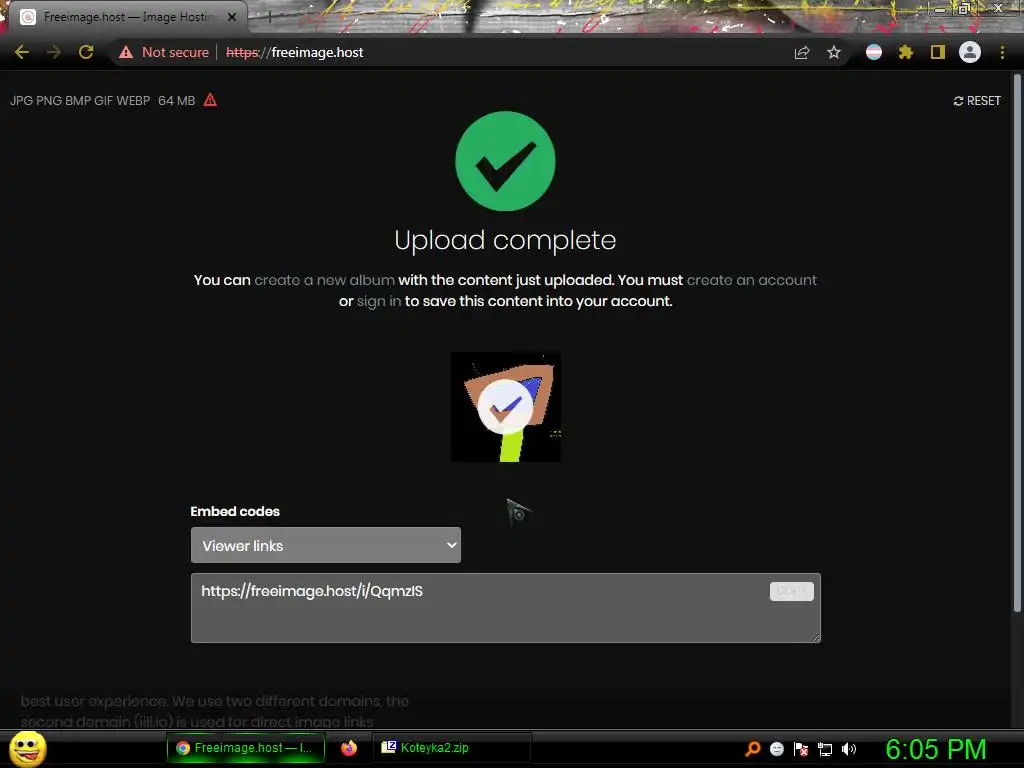This screenshot has height=768, width=1024.
Task: Go forward using the browser forward arrow
Action: [x=54, y=52]
